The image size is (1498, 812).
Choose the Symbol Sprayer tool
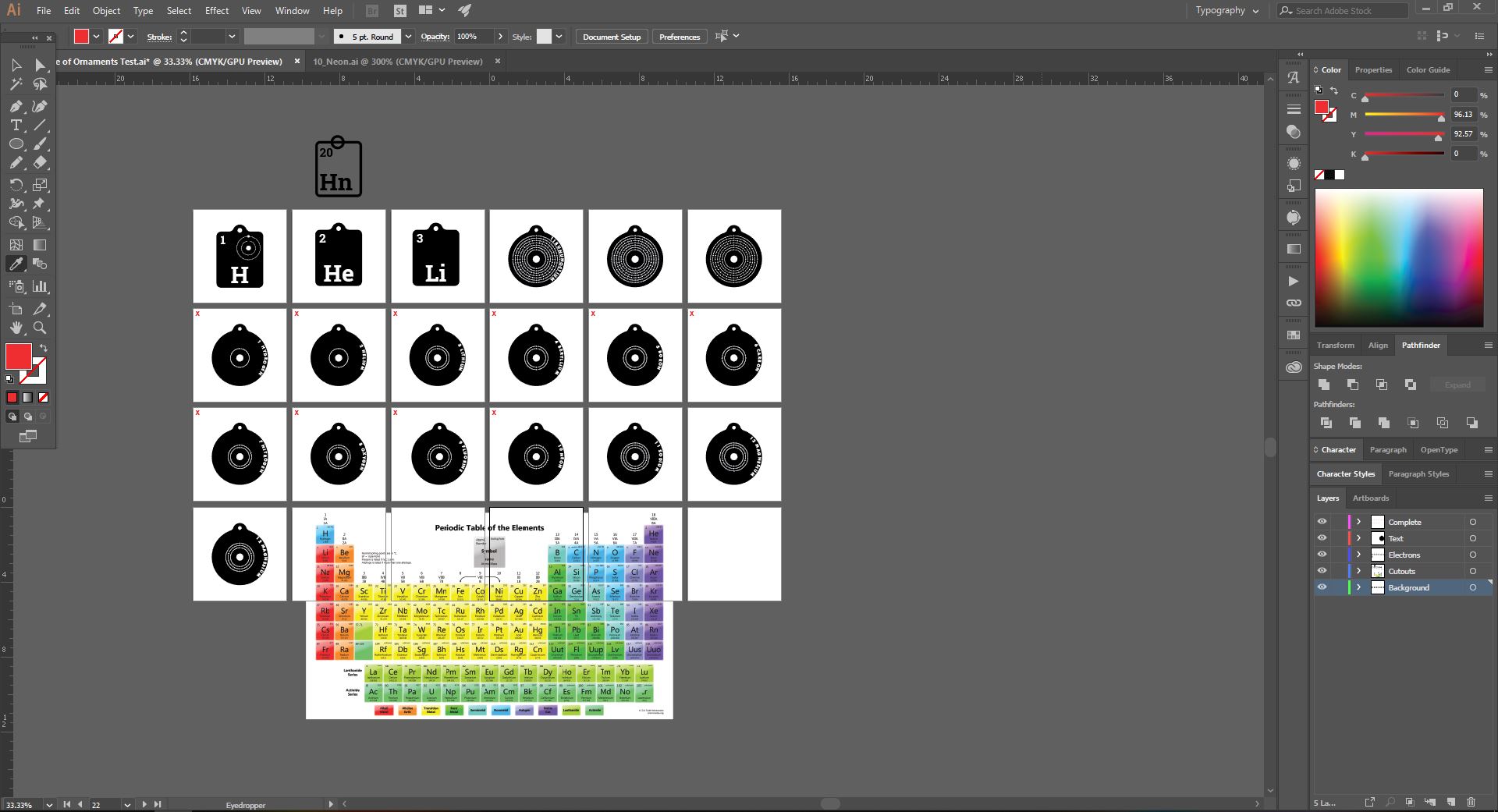[x=16, y=286]
